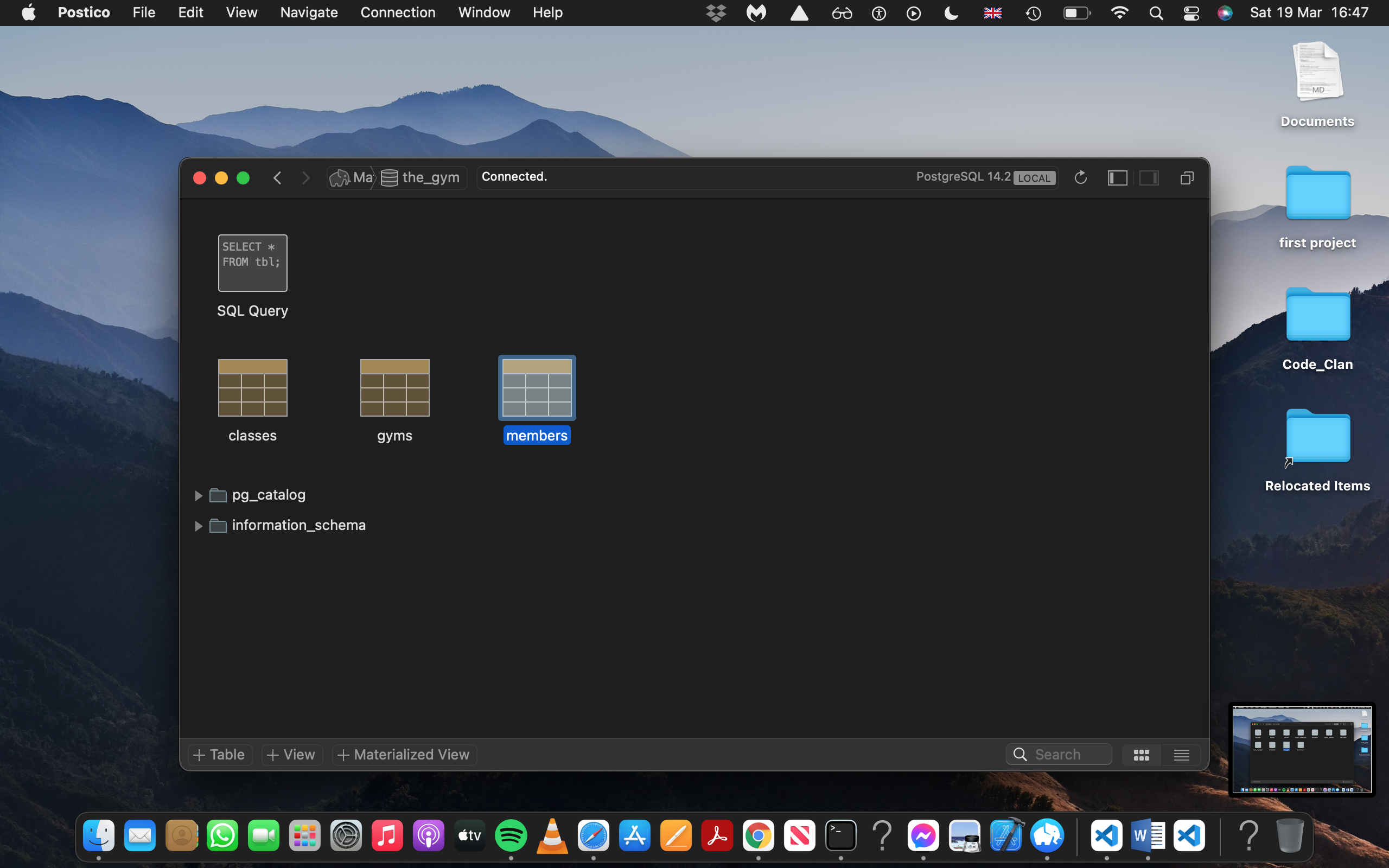This screenshot has height=868, width=1389.
Task: Add a new Materialized View
Action: point(405,754)
